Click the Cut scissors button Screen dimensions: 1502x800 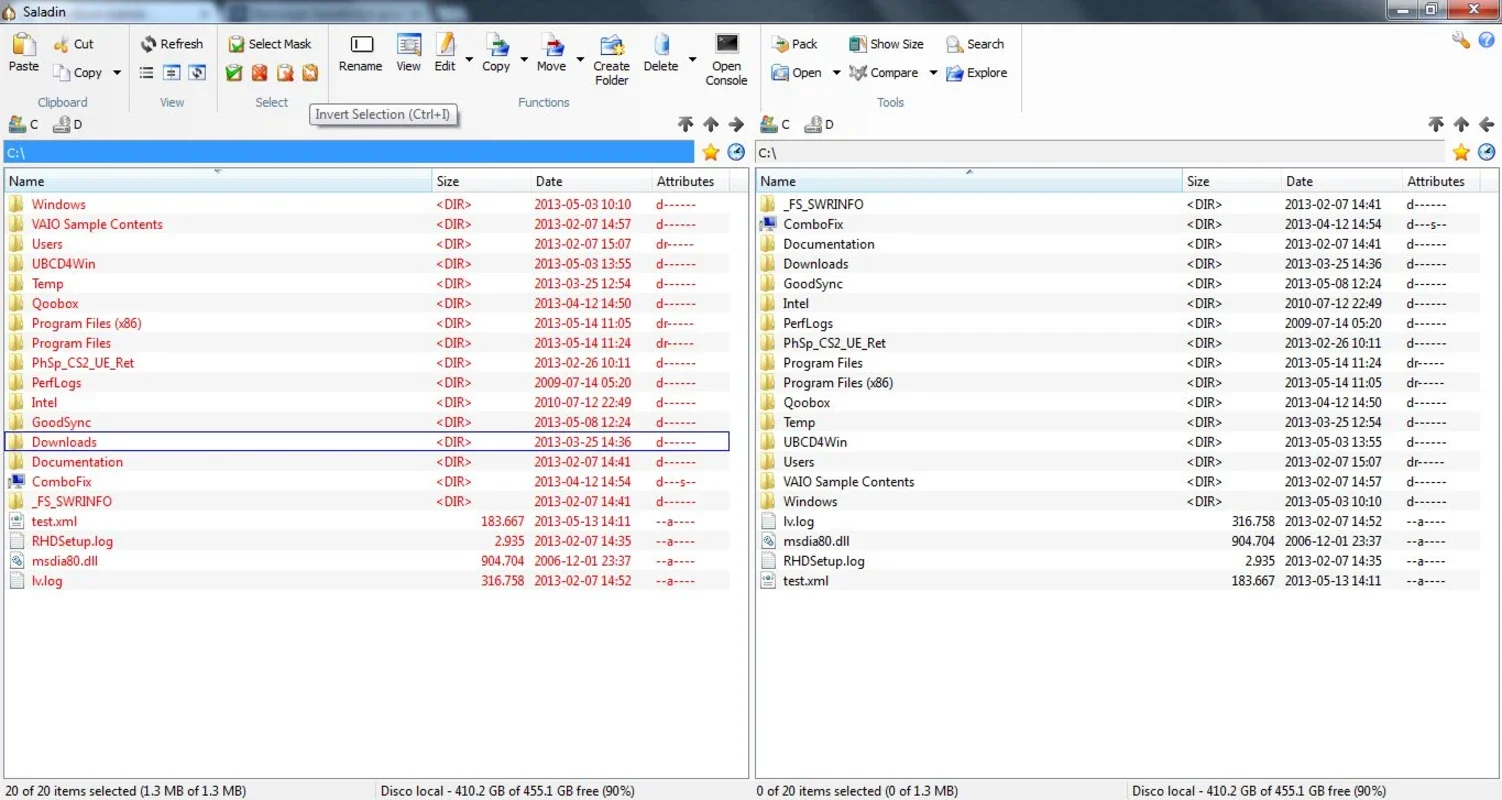(x=73, y=44)
